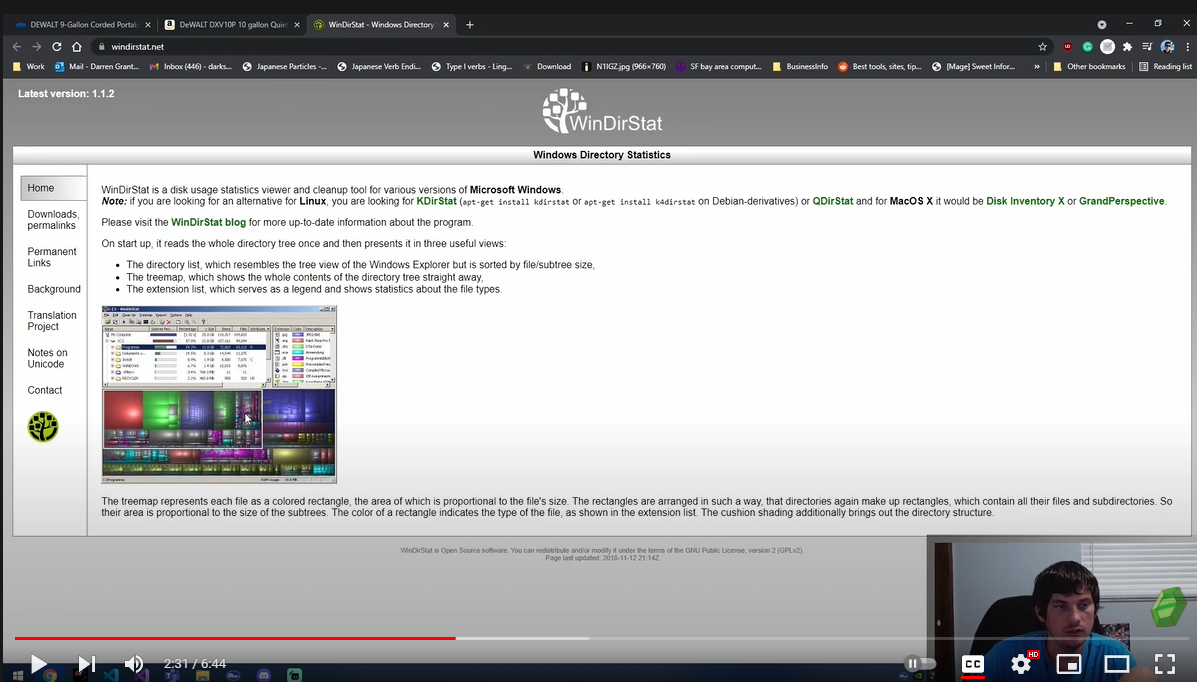The image size is (1197, 682).
Task: Open SF bay area comput... bookmark
Action: 718,66
